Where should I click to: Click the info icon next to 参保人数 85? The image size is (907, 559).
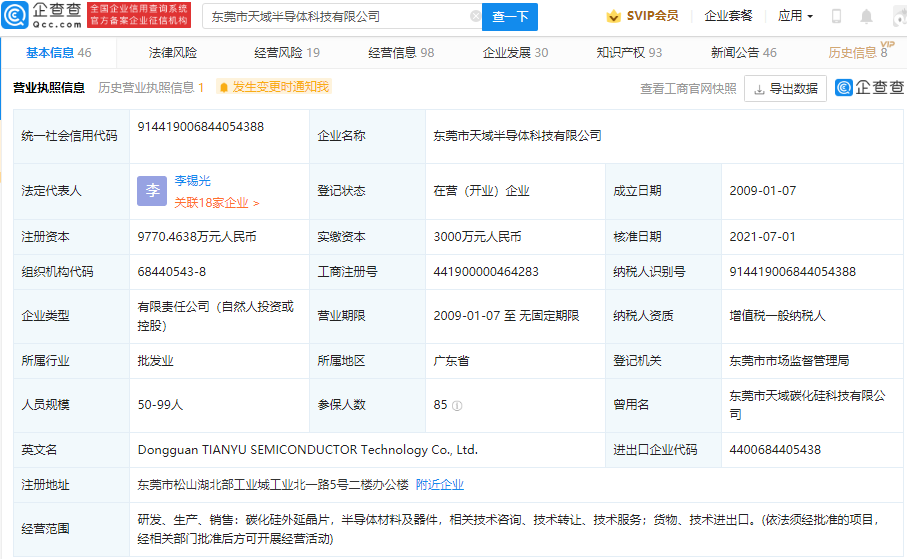(457, 406)
